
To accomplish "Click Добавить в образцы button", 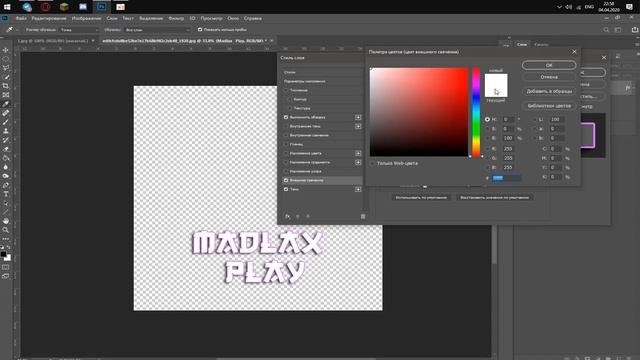I will click(x=549, y=91).
